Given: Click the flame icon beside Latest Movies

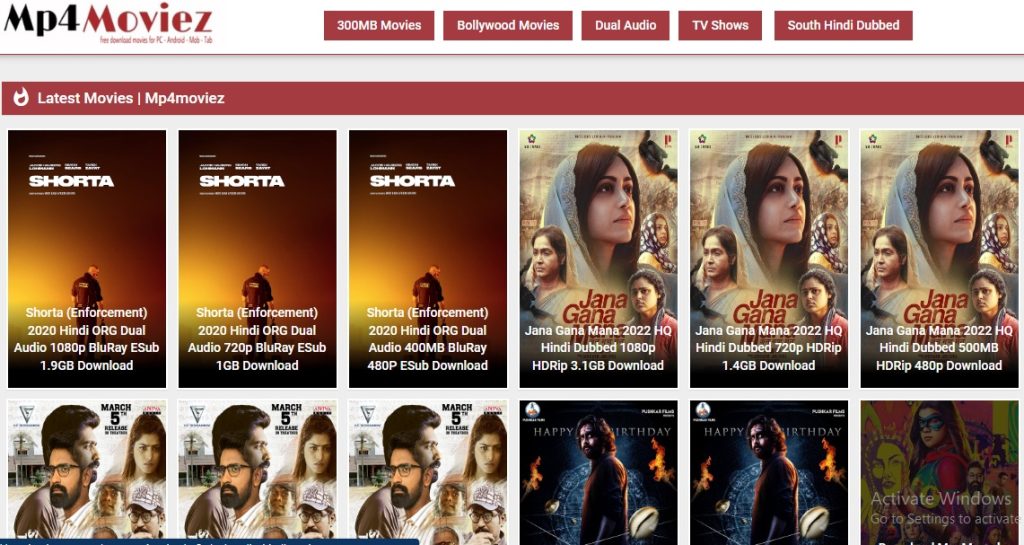Looking at the screenshot, I should point(21,98).
